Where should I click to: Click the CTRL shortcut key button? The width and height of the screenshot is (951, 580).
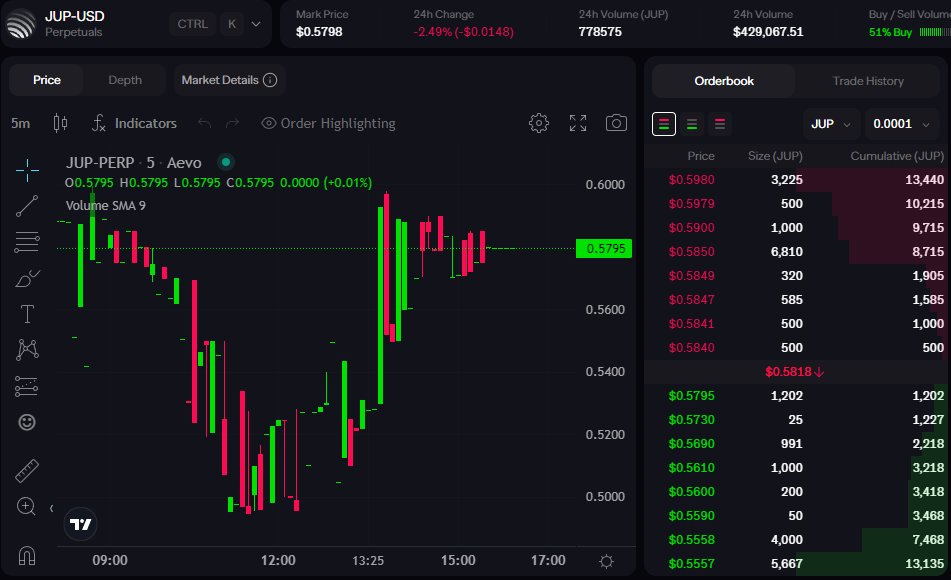coord(192,24)
